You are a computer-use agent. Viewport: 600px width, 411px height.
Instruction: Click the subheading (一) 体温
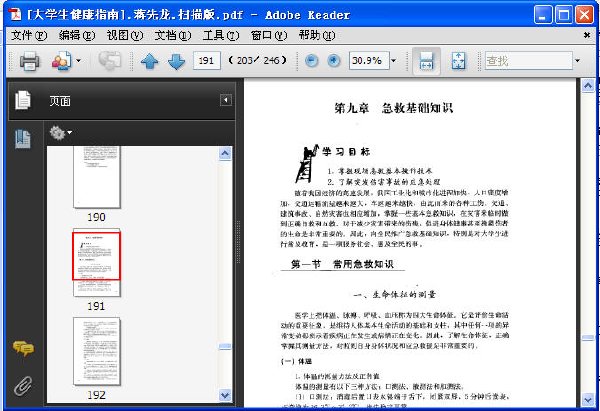tap(297, 361)
